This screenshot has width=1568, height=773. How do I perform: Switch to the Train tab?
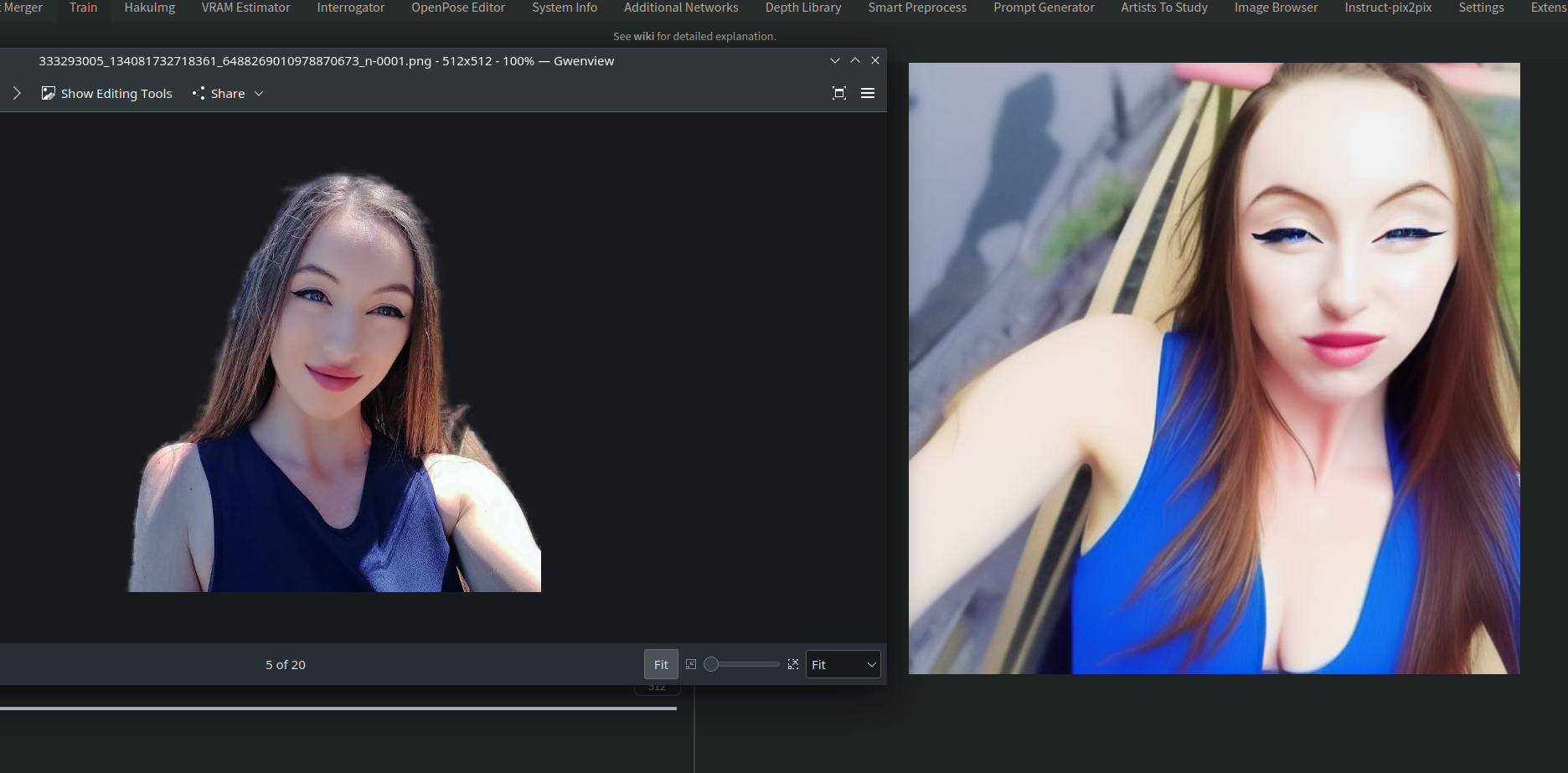click(83, 8)
